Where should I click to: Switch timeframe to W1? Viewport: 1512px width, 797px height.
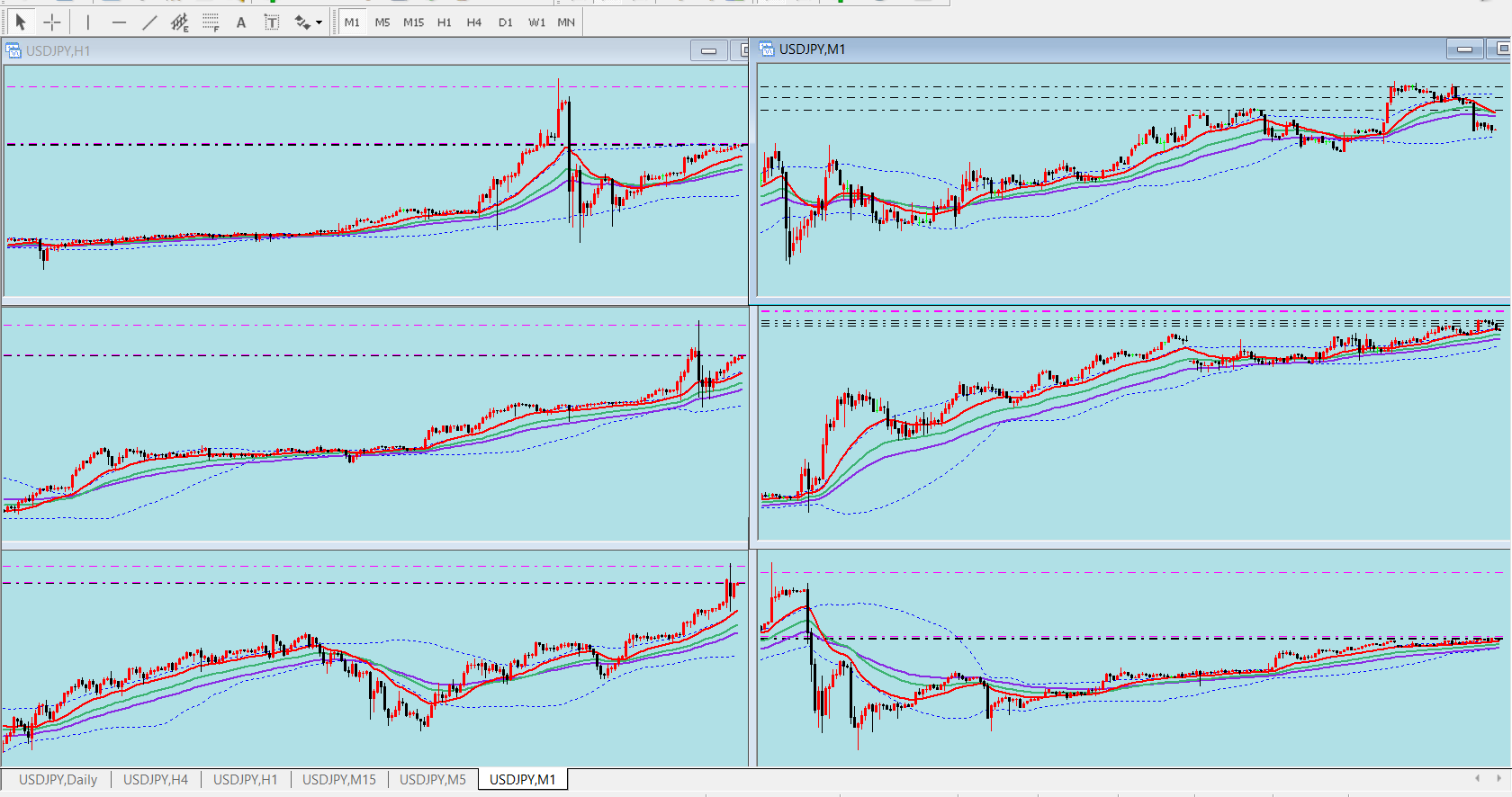[x=536, y=22]
